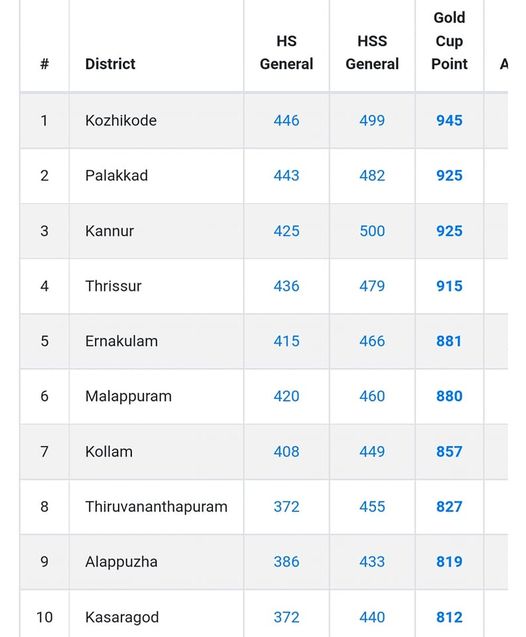Screen dimensions: 526x637
Task: Select Thiruvananthapuram's HSS General score 455
Action: click(x=372, y=507)
